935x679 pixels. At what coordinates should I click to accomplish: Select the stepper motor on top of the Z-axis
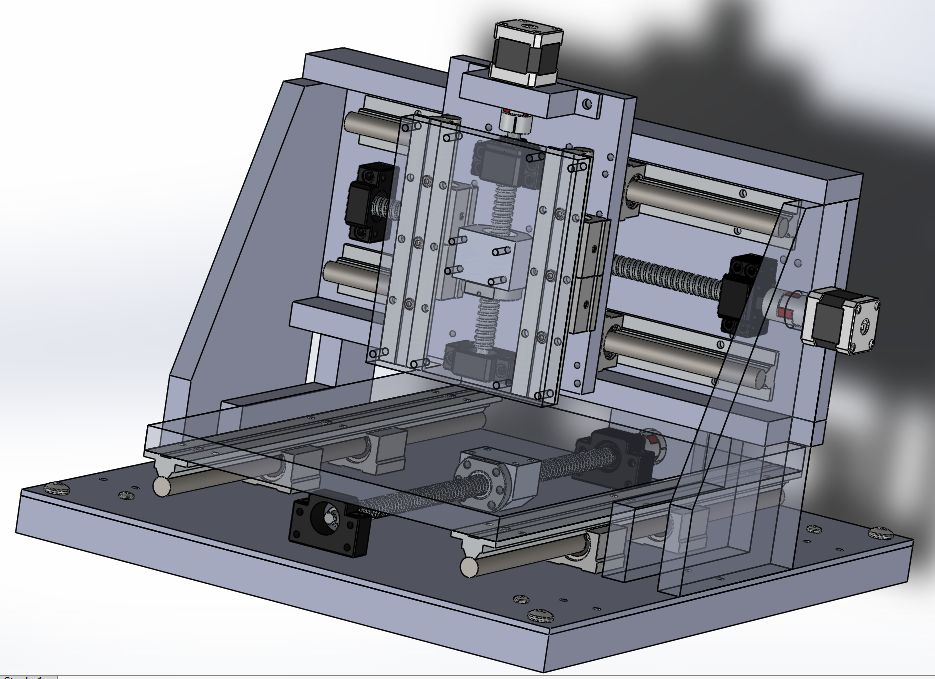(x=528, y=55)
